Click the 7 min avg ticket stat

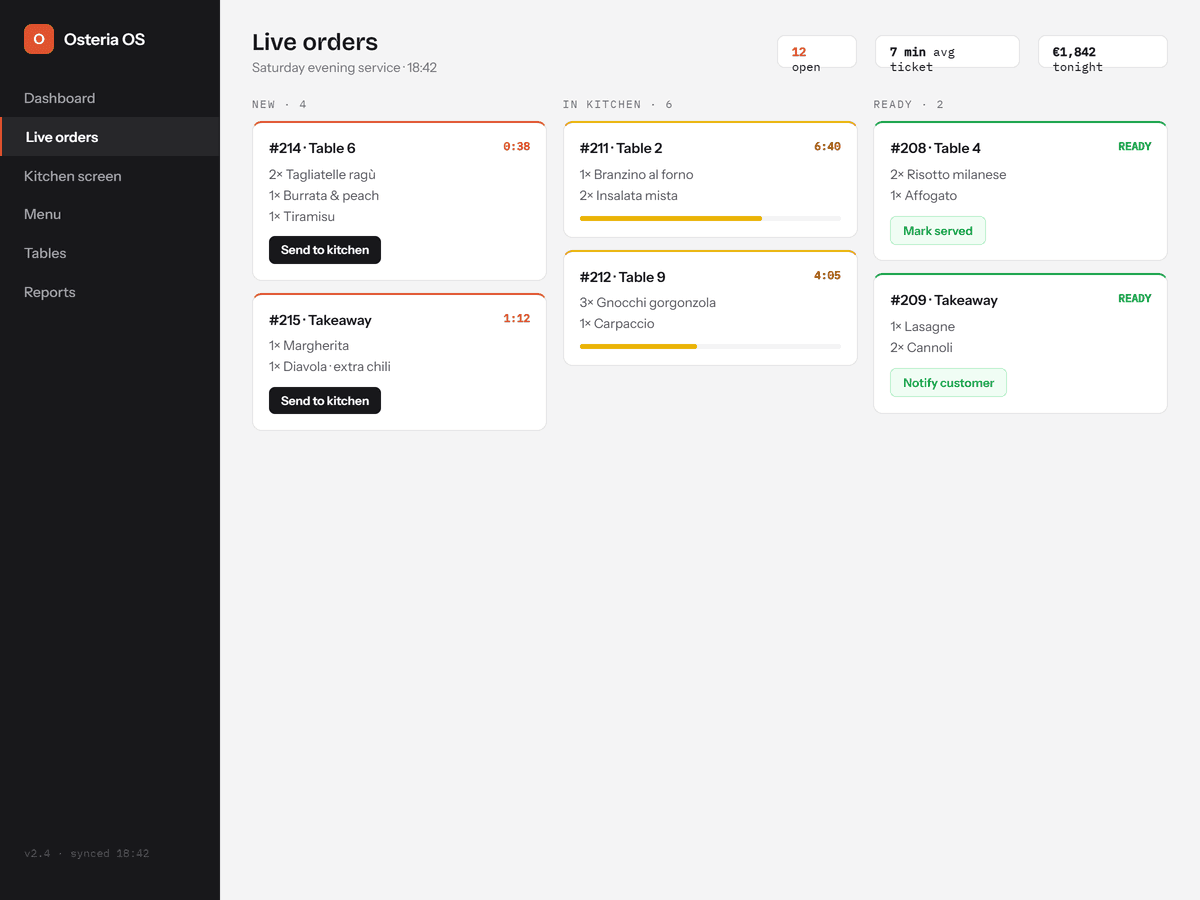click(947, 52)
